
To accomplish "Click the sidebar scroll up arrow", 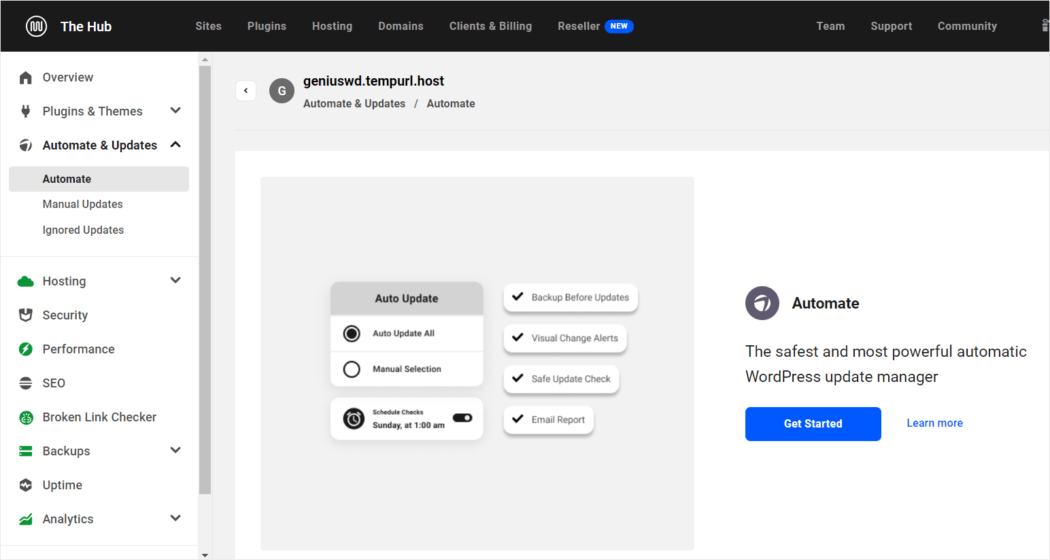I will 205,60.
